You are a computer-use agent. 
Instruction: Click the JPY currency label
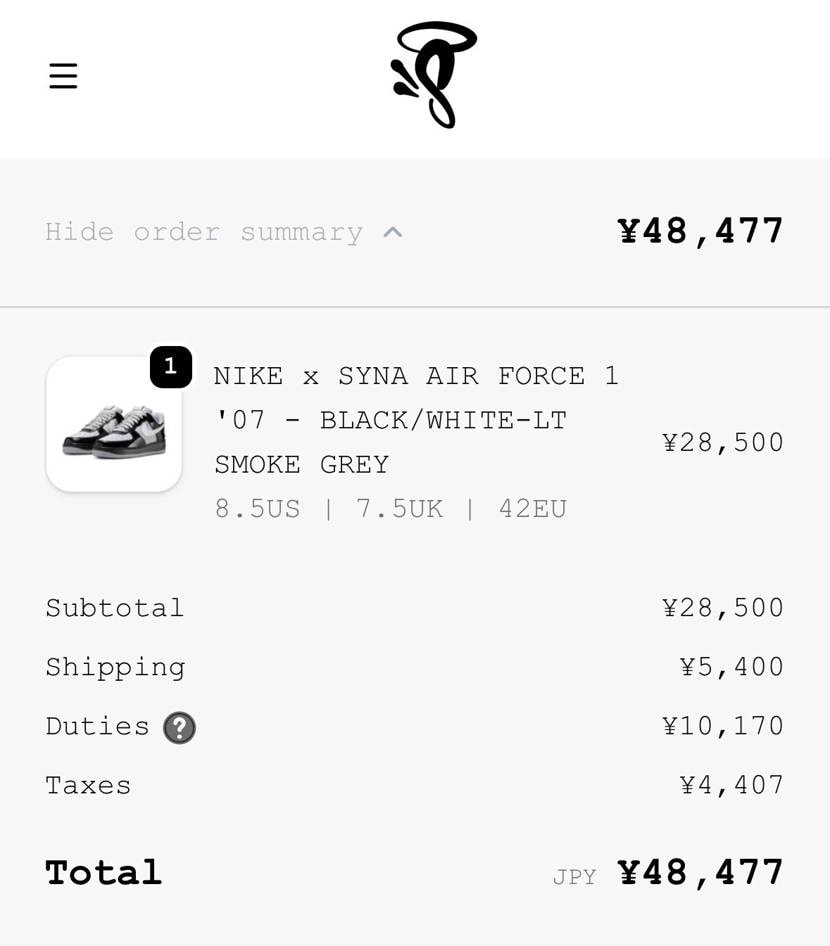click(574, 877)
